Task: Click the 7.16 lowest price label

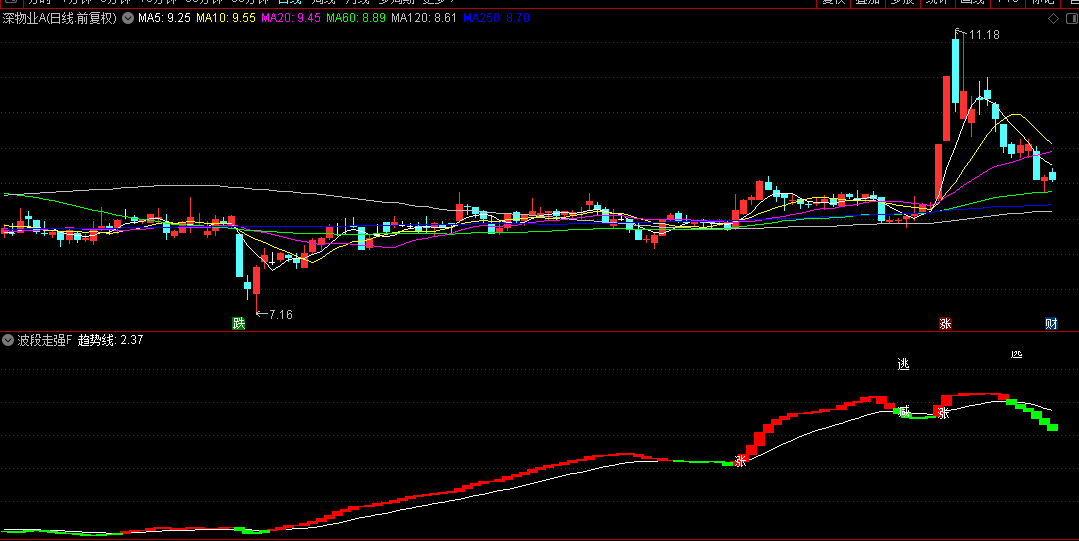Action: pos(280,315)
